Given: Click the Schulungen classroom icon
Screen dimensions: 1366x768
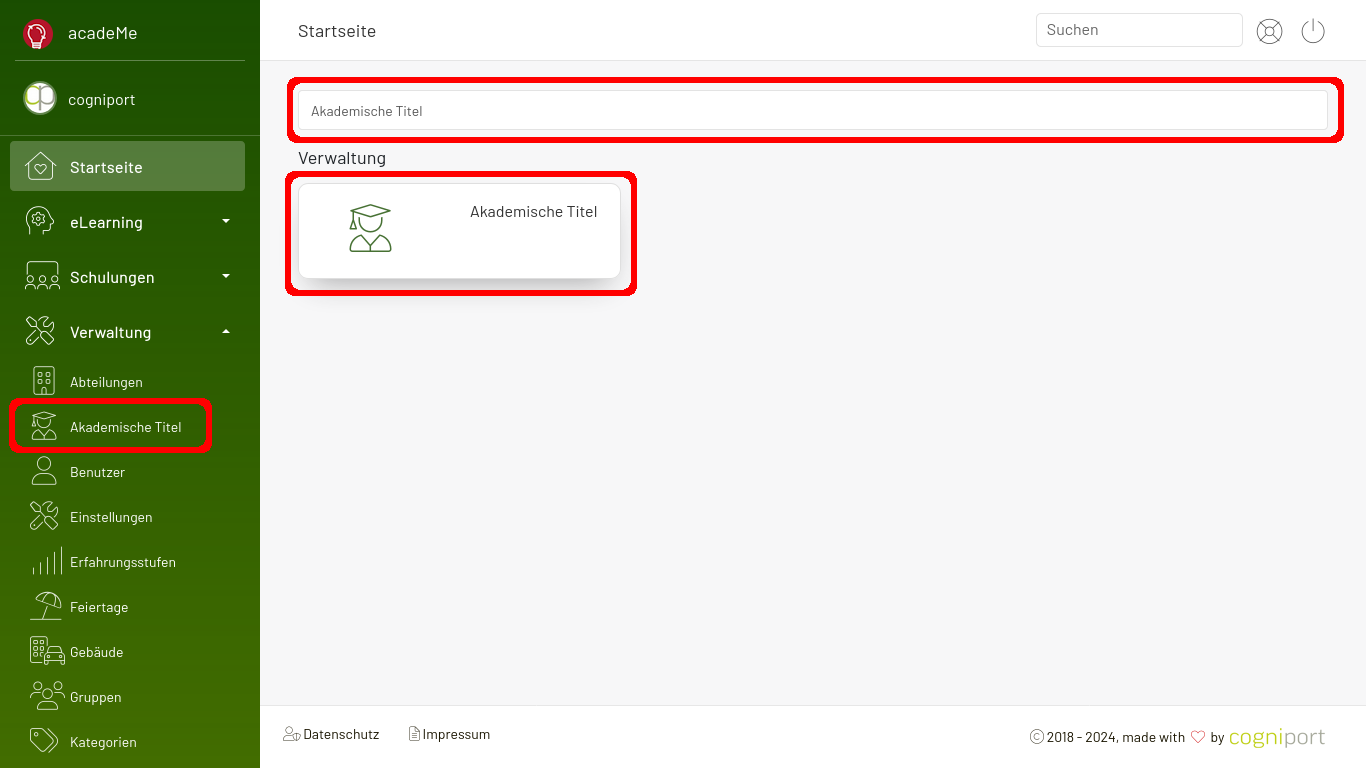Looking at the screenshot, I should tap(42, 276).
